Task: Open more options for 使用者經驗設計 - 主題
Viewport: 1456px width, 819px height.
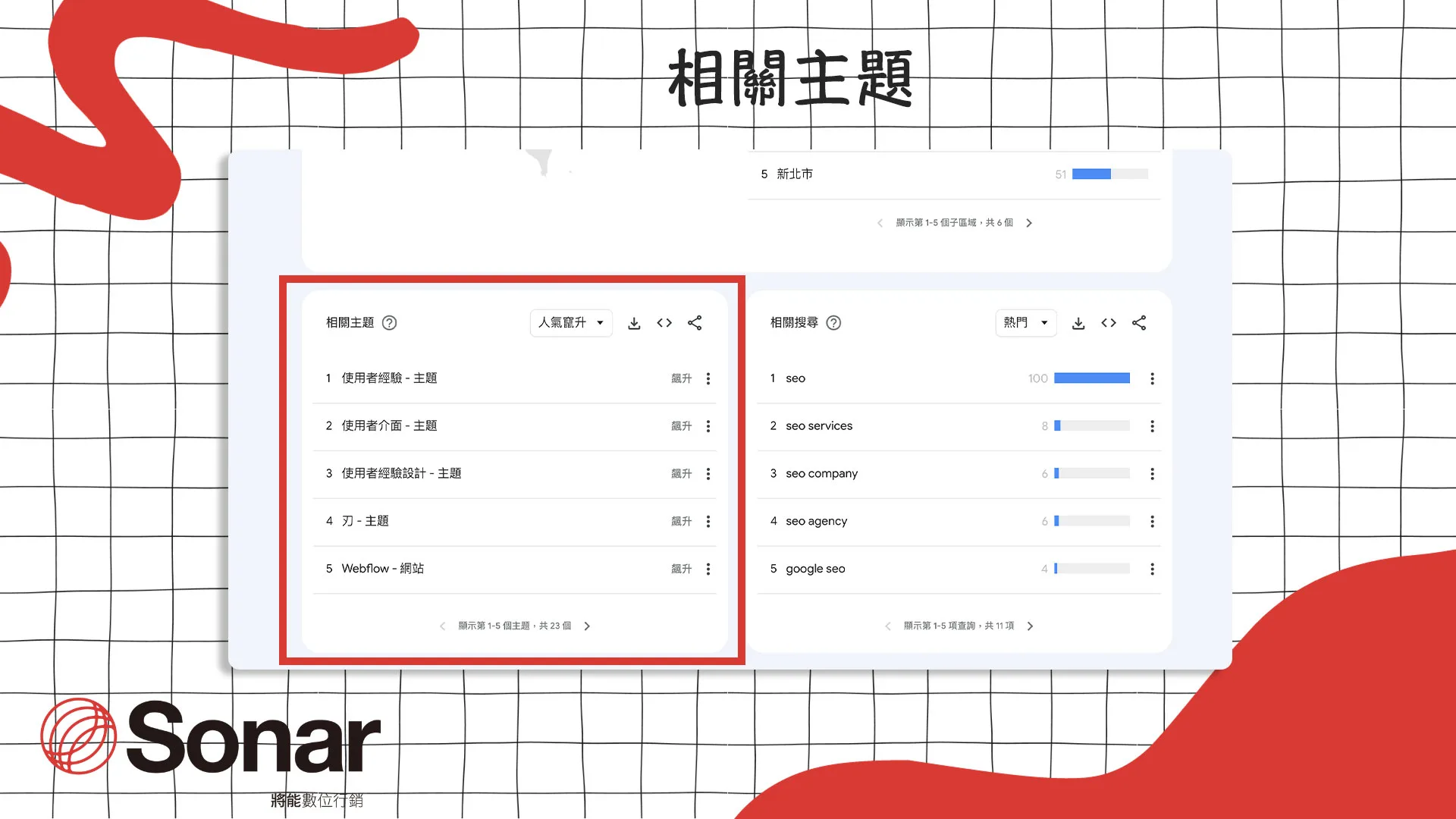Action: tap(708, 474)
